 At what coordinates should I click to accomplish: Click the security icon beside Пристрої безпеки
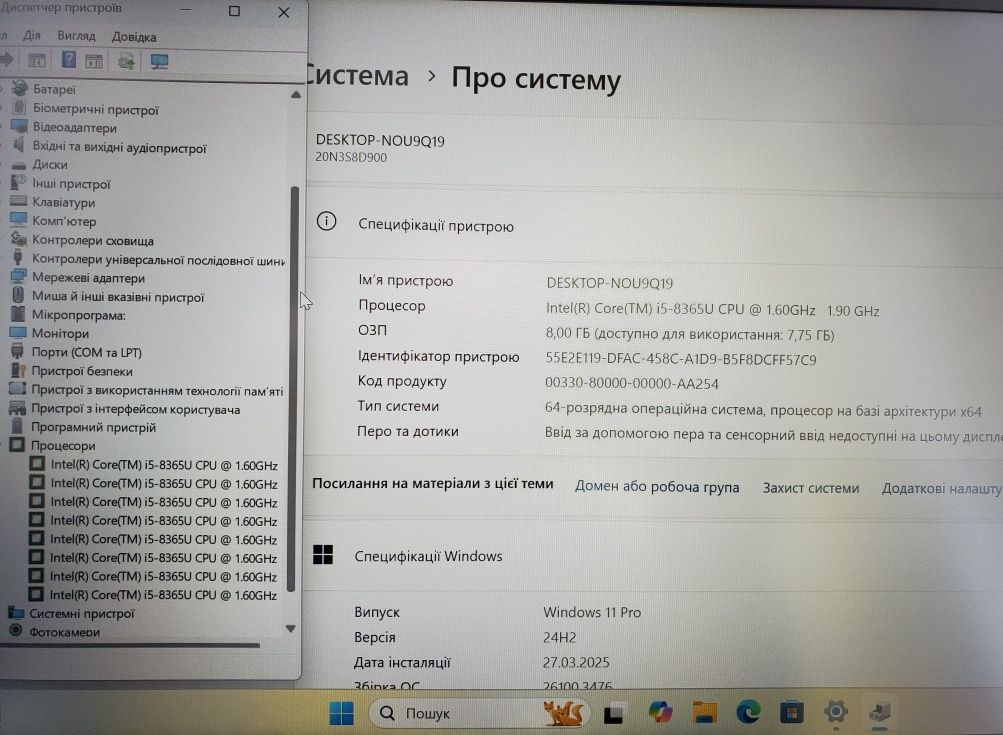[x=18, y=370]
